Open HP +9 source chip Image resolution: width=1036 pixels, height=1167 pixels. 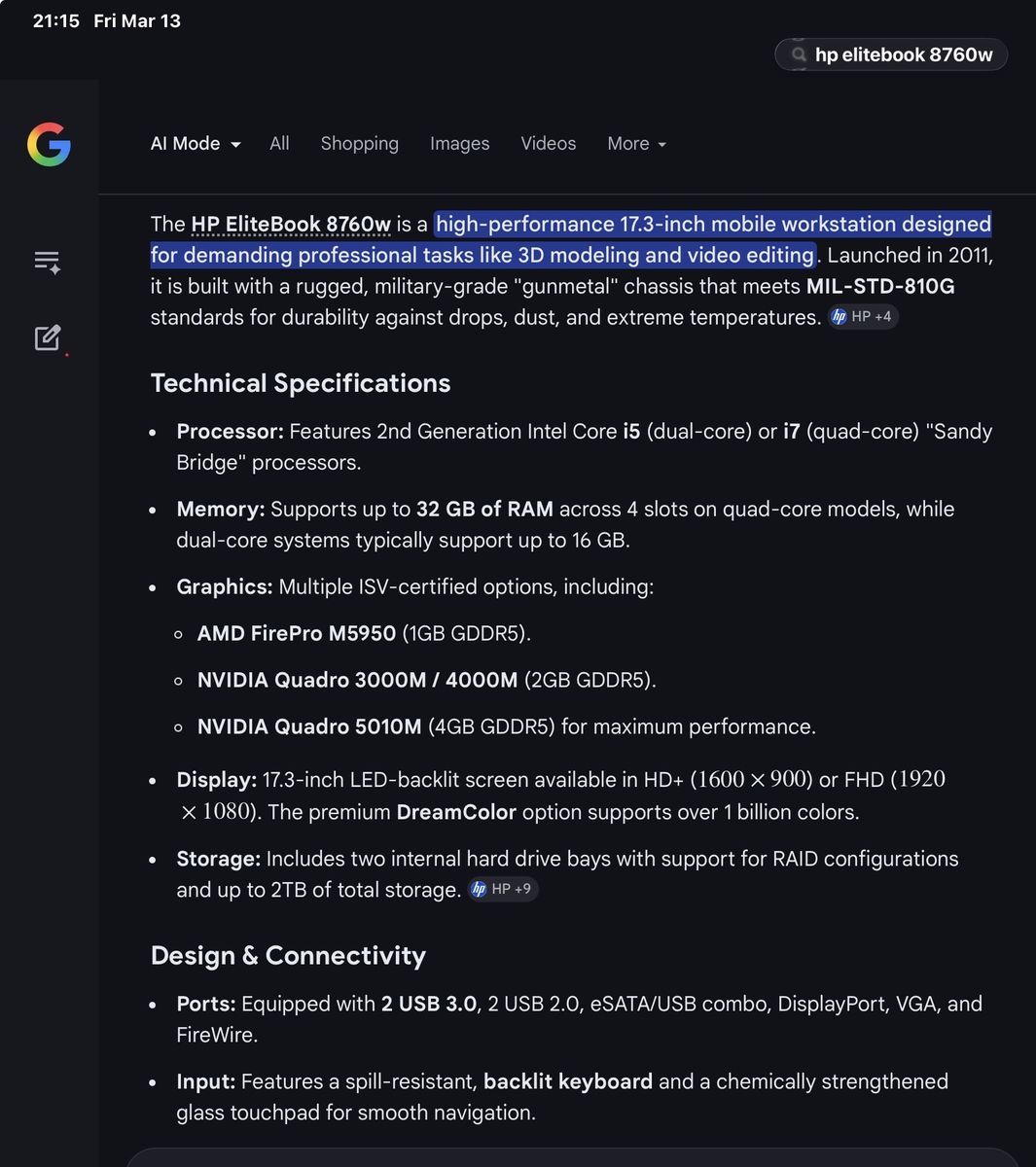[503, 889]
